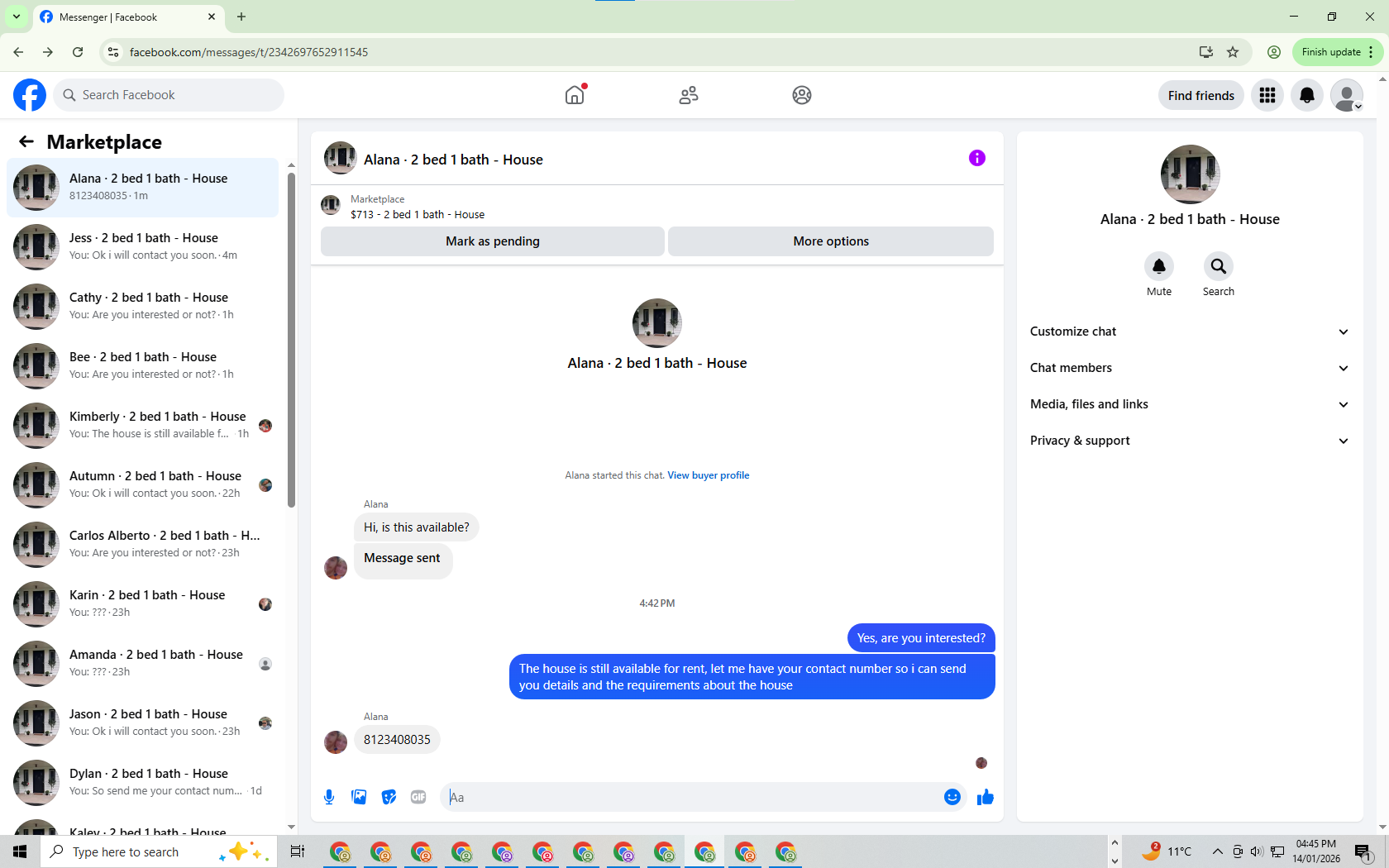Open the Facebook menu grid icon
Image resolution: width=1389 pixels, height=868 pixels.
coord(1267,95)
